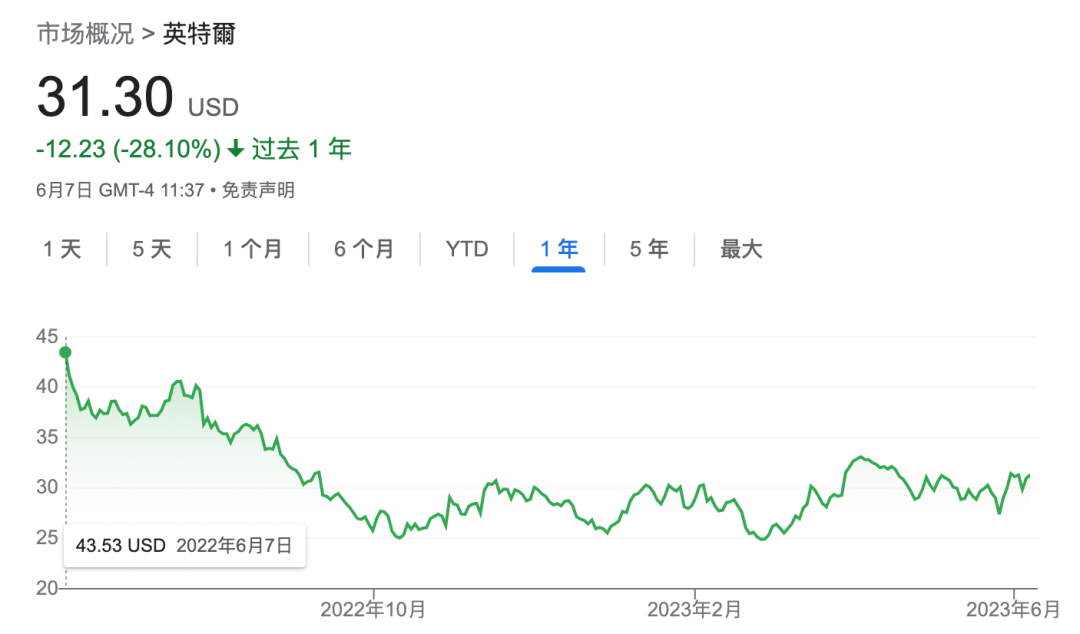
Task: Switch to the 5 天 range tab
Action: [x=152, y=249]
